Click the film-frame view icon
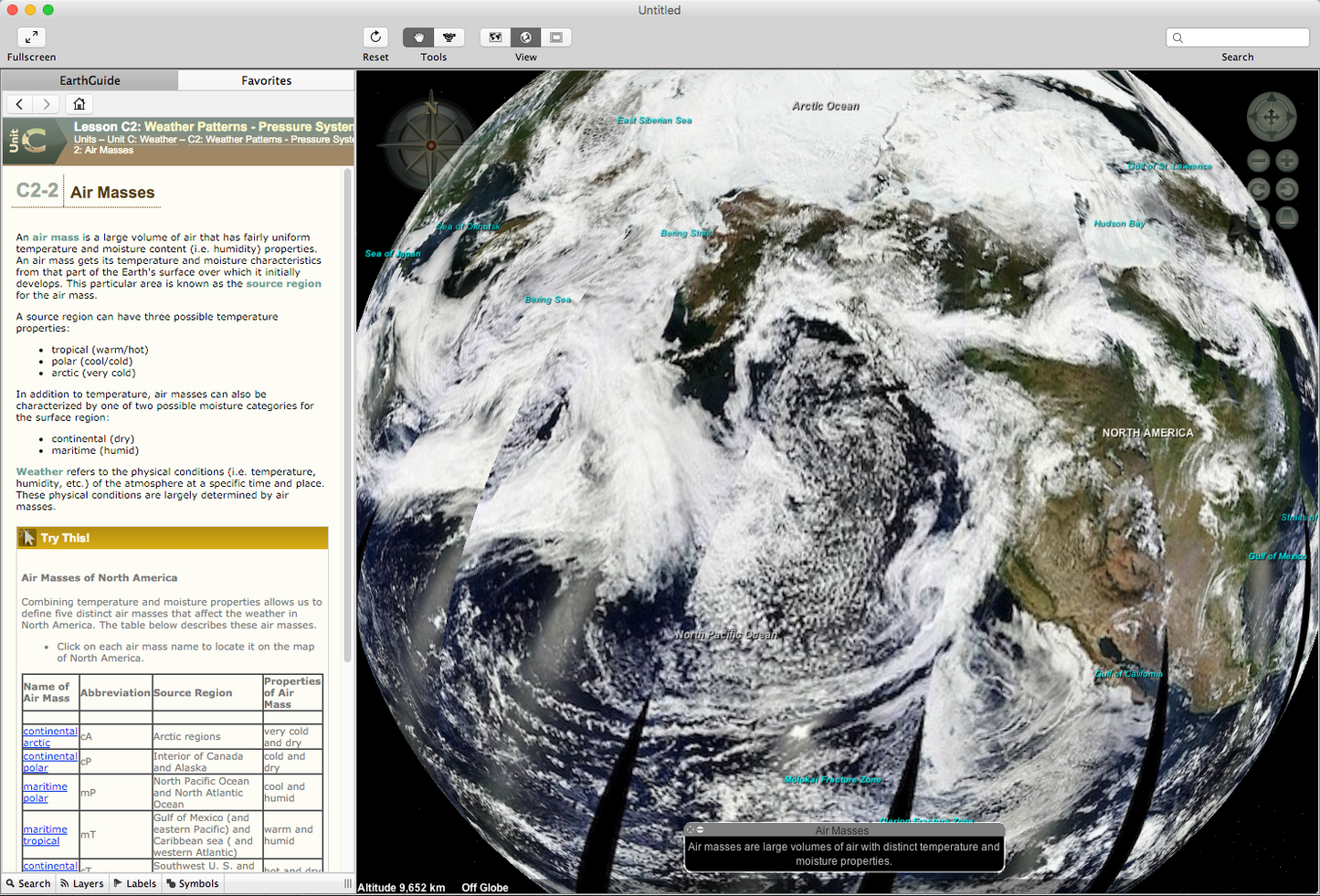Screen dimensions: 1320x896 click(x=555, y=37)
